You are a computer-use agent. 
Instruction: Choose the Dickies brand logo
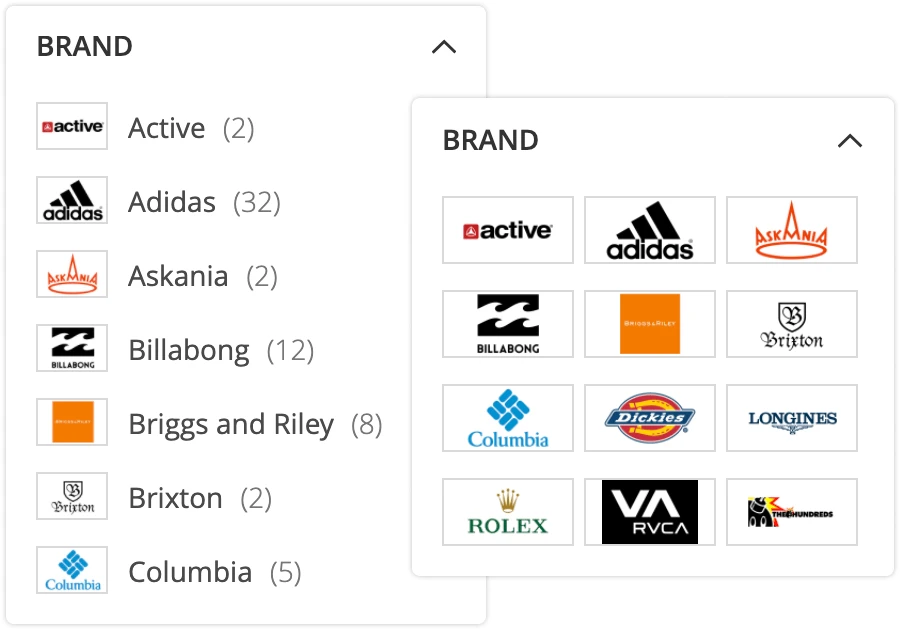coord(649,417)
